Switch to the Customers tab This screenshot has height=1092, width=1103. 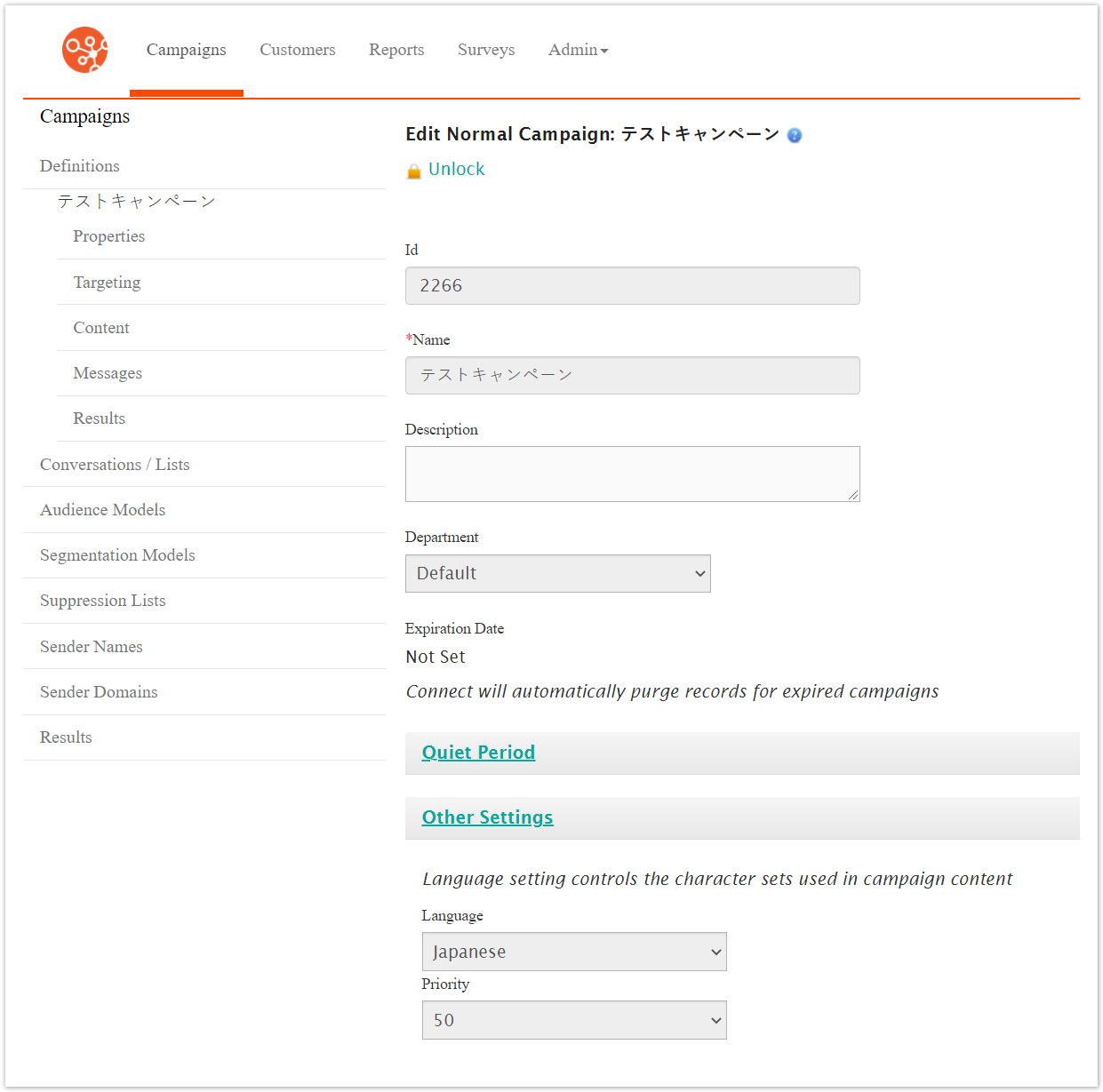[x=297, y=50]
